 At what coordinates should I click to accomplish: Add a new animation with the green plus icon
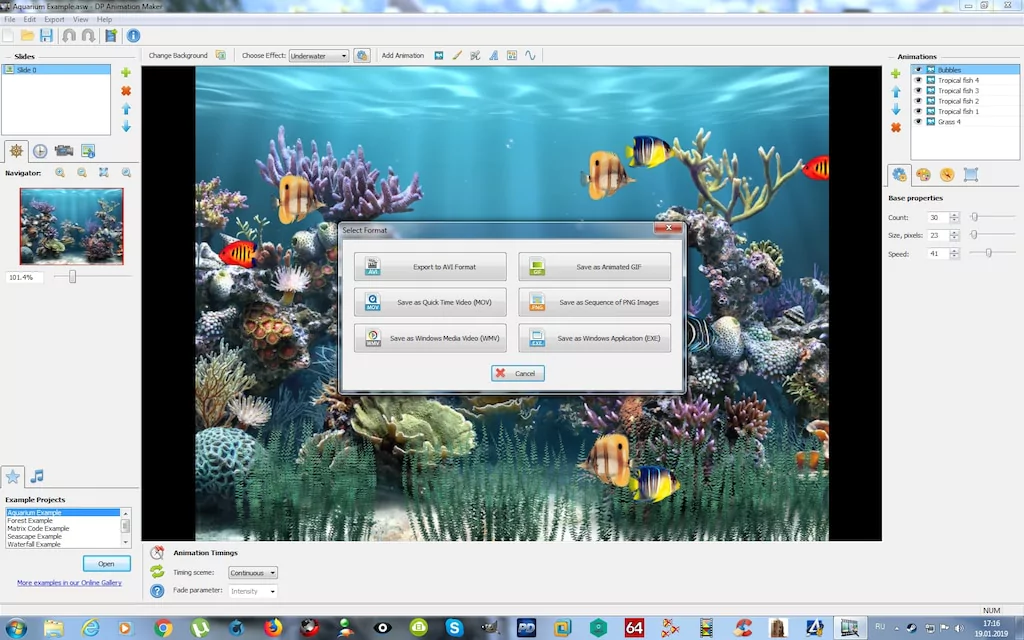pyautogui.click(x=896, y=73)
